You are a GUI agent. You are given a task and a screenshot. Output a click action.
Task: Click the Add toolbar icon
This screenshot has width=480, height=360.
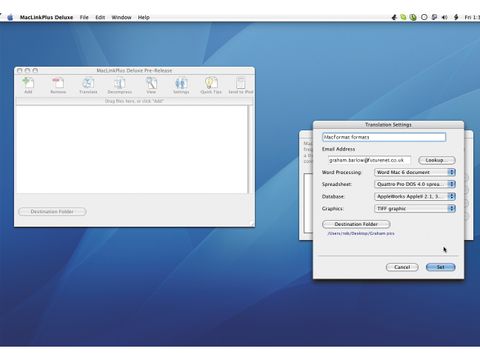[28, 85]
